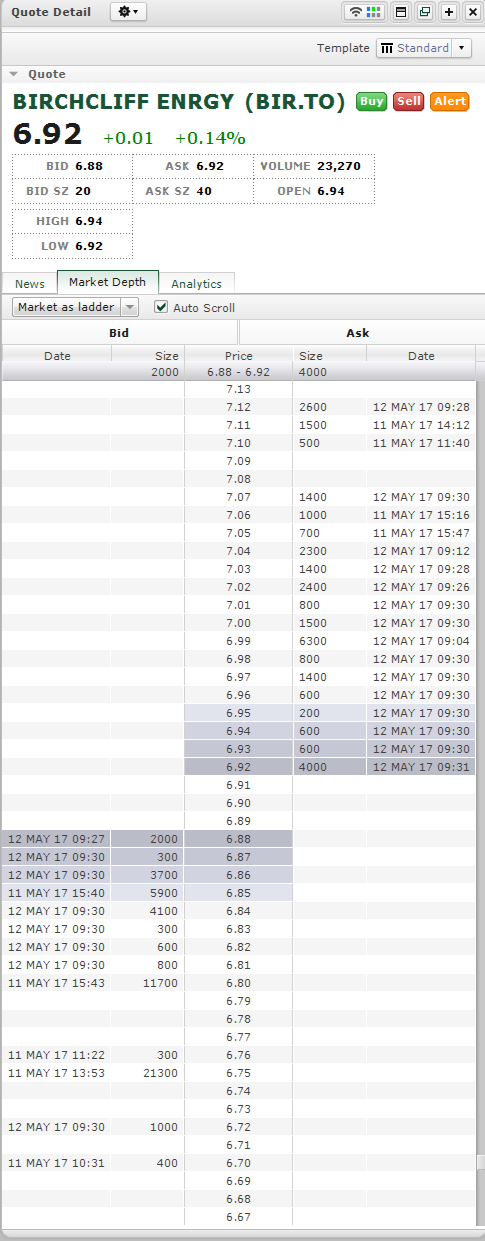Select the Market Depth tab

107,282
